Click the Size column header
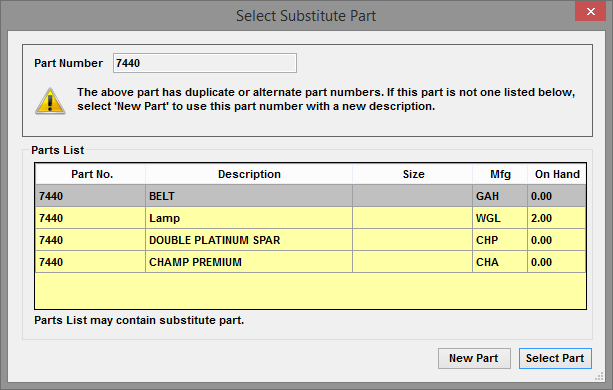 (412, 174)
